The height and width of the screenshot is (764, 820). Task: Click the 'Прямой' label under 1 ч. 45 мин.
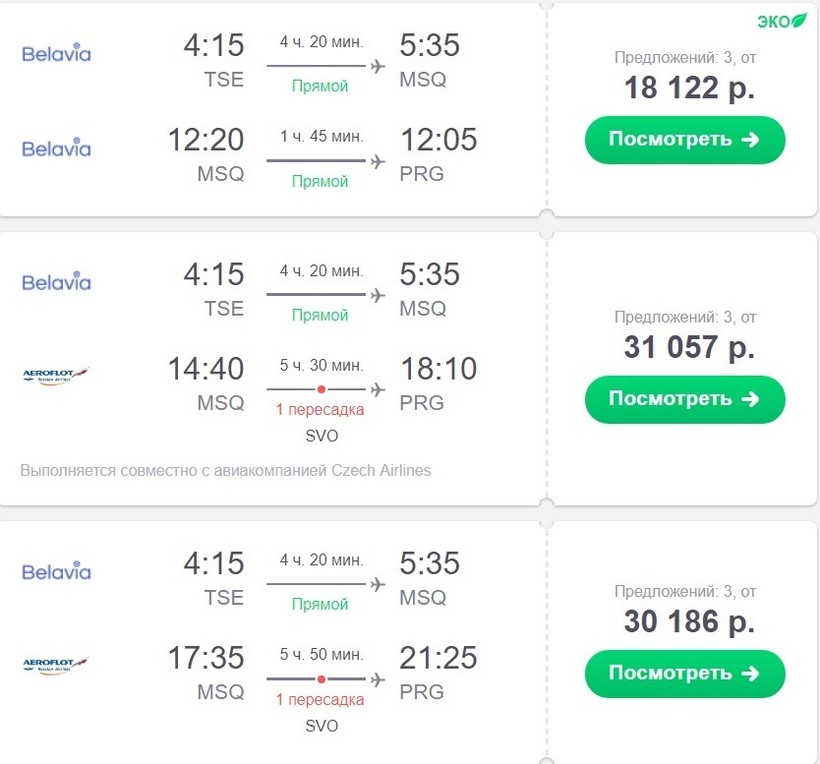pos(320,182)
